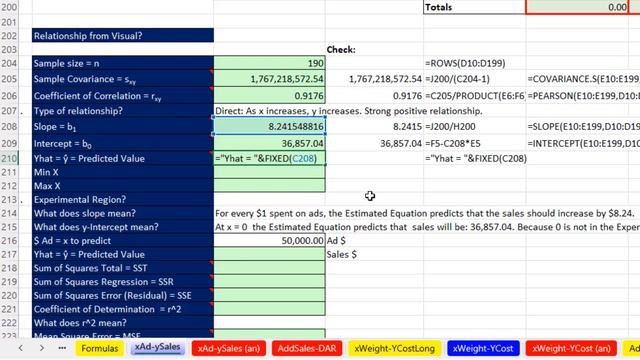Select row header 216
Screen dimensions: 640x360
click(9, 240)
